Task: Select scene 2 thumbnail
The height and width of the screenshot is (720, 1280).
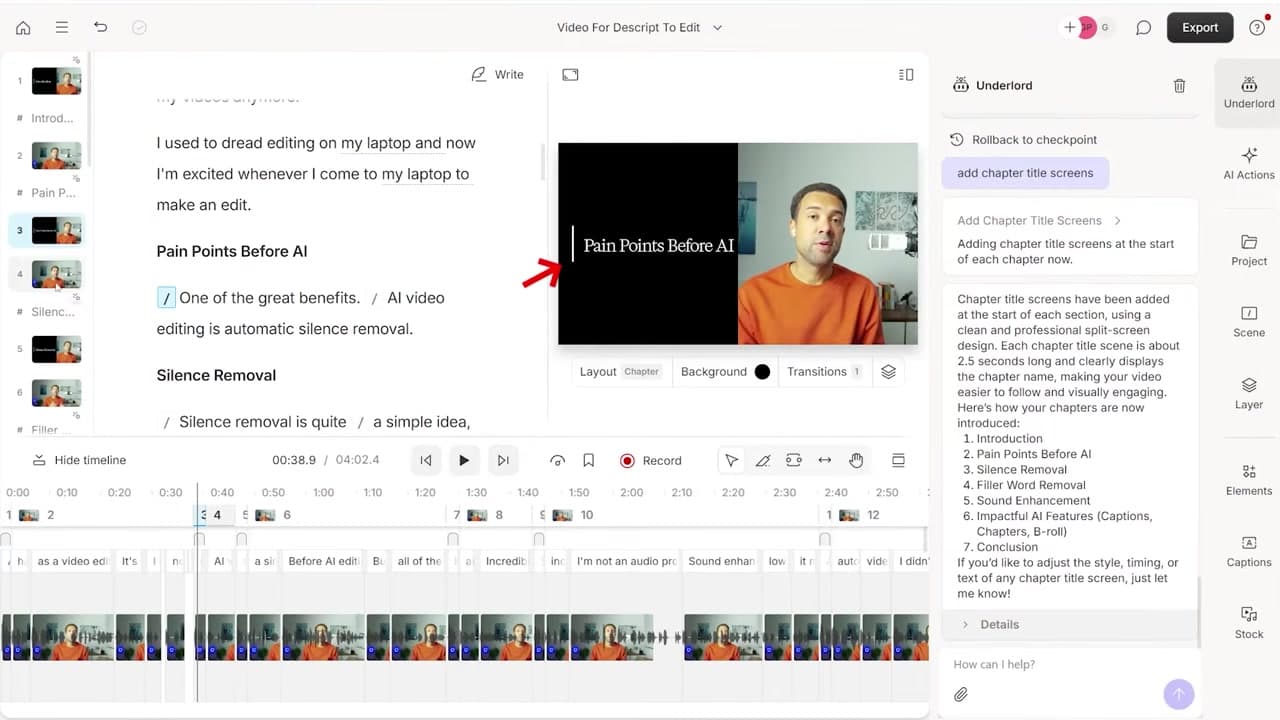Action: pos(56,155)
